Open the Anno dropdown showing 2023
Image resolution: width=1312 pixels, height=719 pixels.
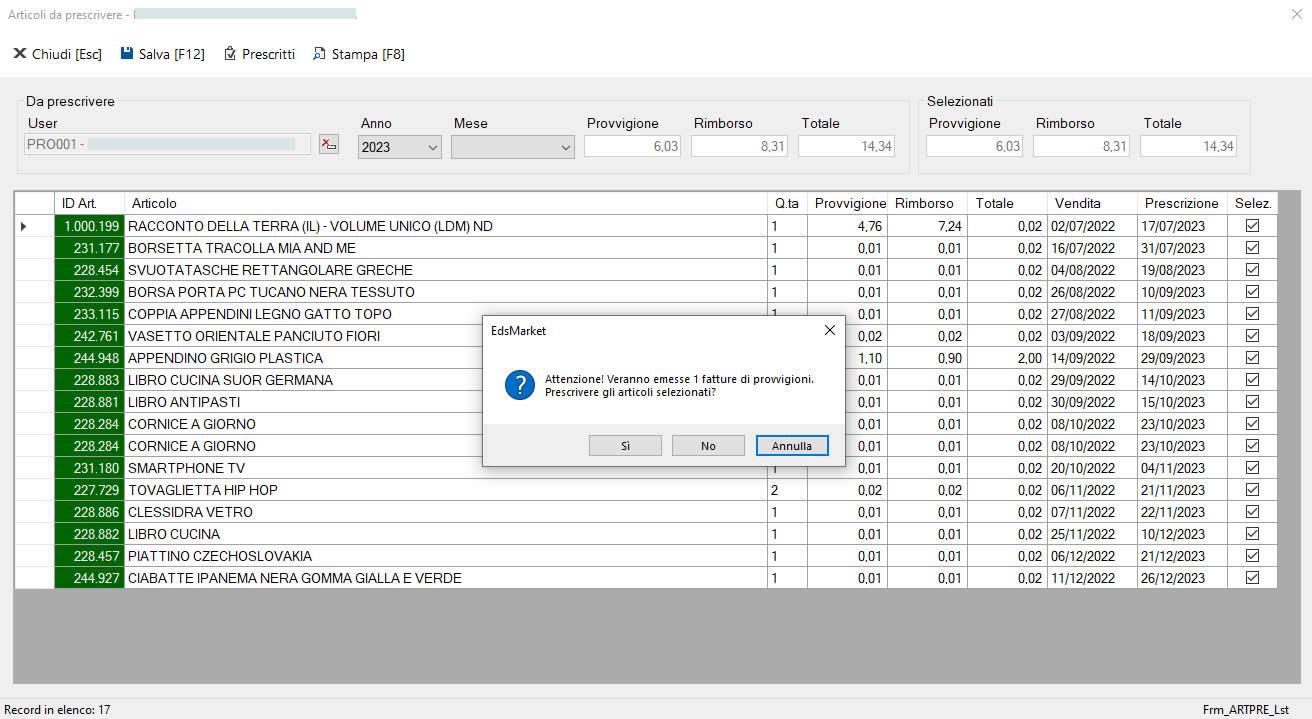tap(400, 147)
